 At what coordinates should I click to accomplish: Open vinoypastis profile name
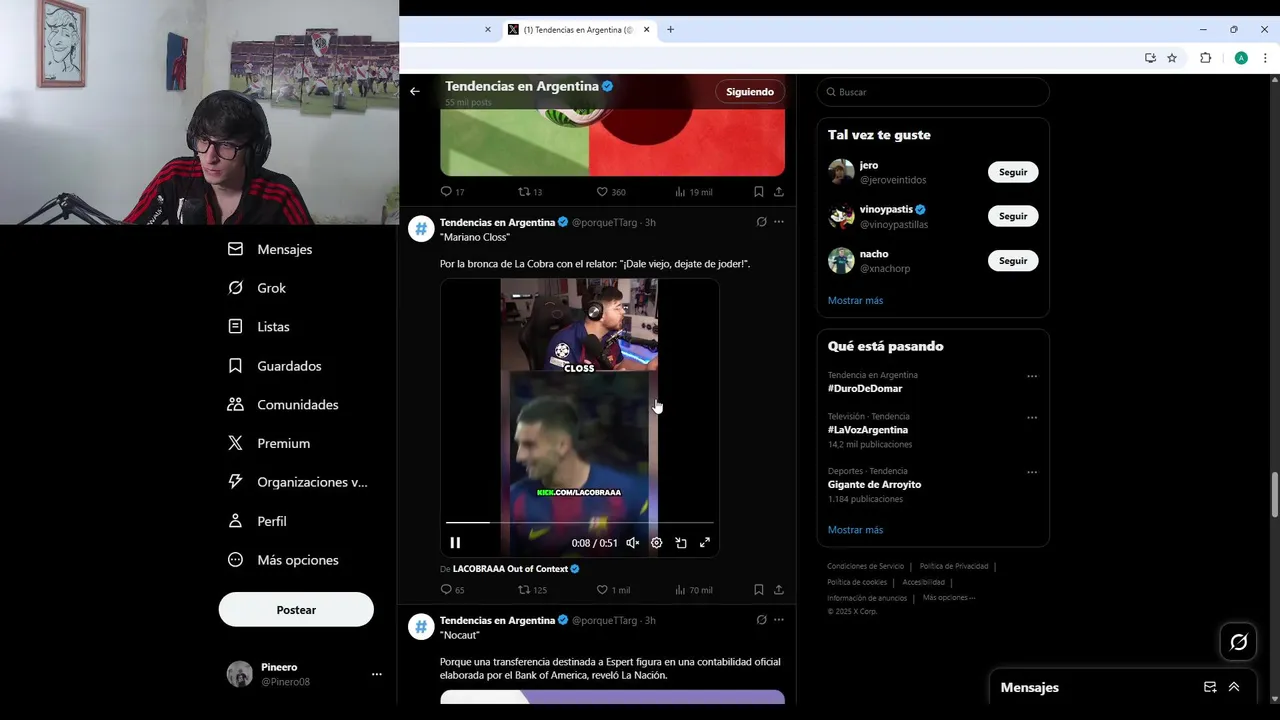pyautogui.click(x=886, y=209)
